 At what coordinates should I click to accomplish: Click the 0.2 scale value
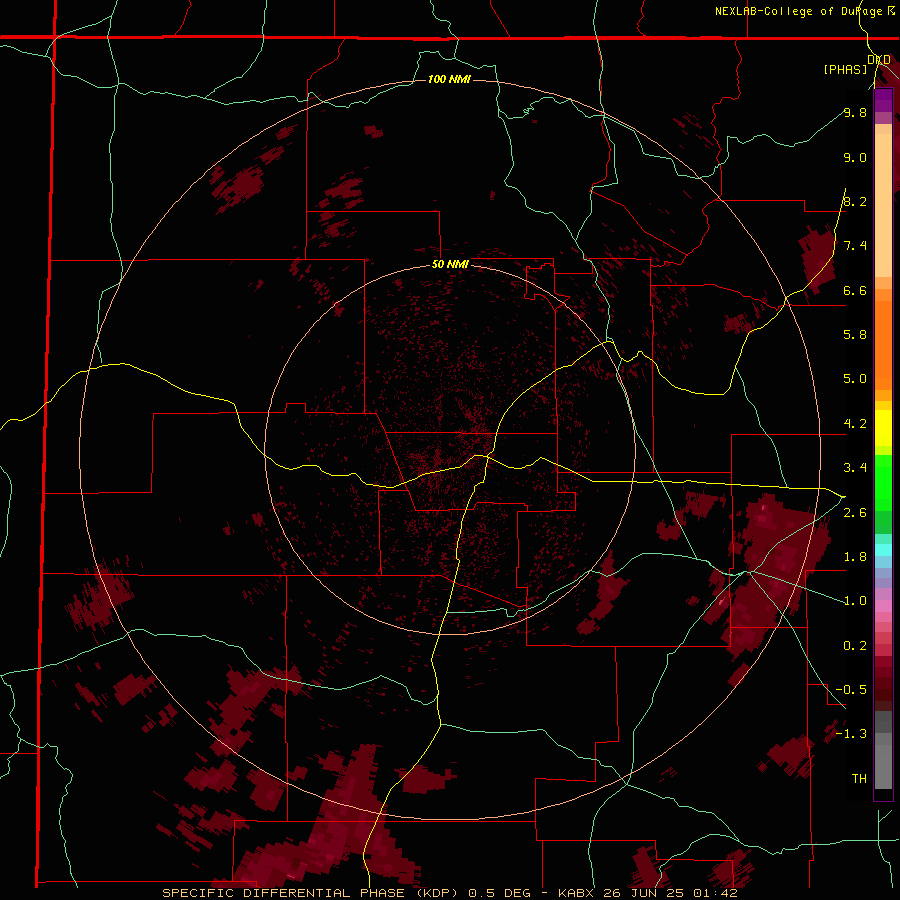point(855,646)
